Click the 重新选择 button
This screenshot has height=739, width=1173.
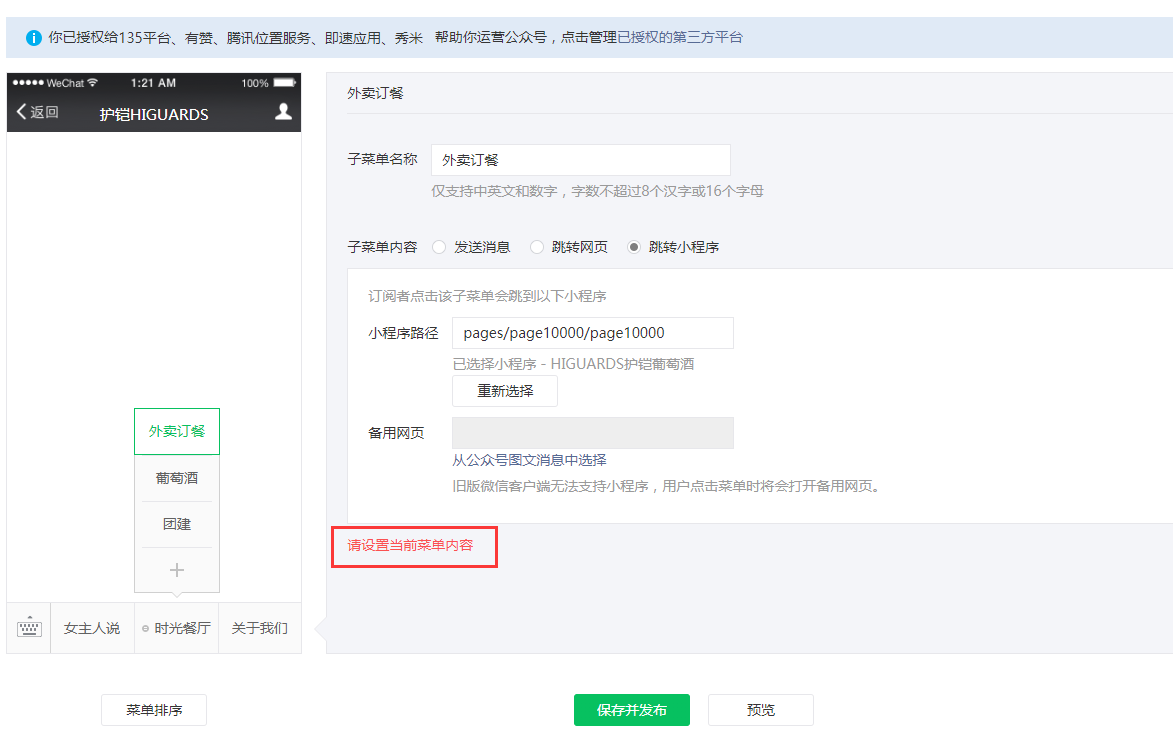(505, 391)
